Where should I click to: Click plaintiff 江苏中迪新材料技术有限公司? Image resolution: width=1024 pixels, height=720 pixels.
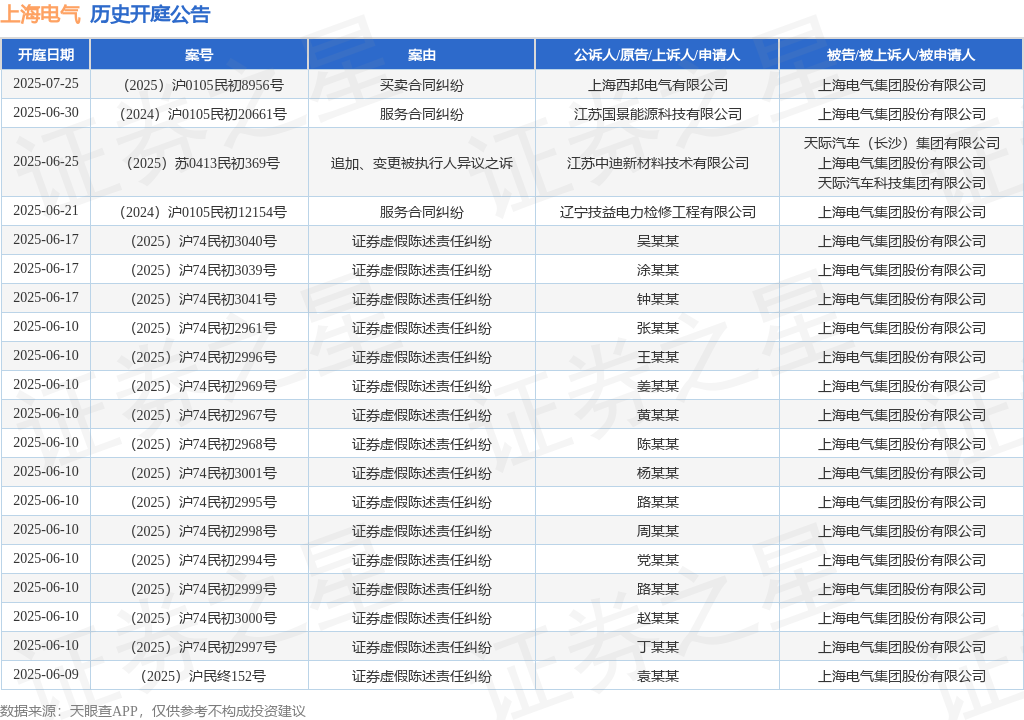click(x=658, y=163)
